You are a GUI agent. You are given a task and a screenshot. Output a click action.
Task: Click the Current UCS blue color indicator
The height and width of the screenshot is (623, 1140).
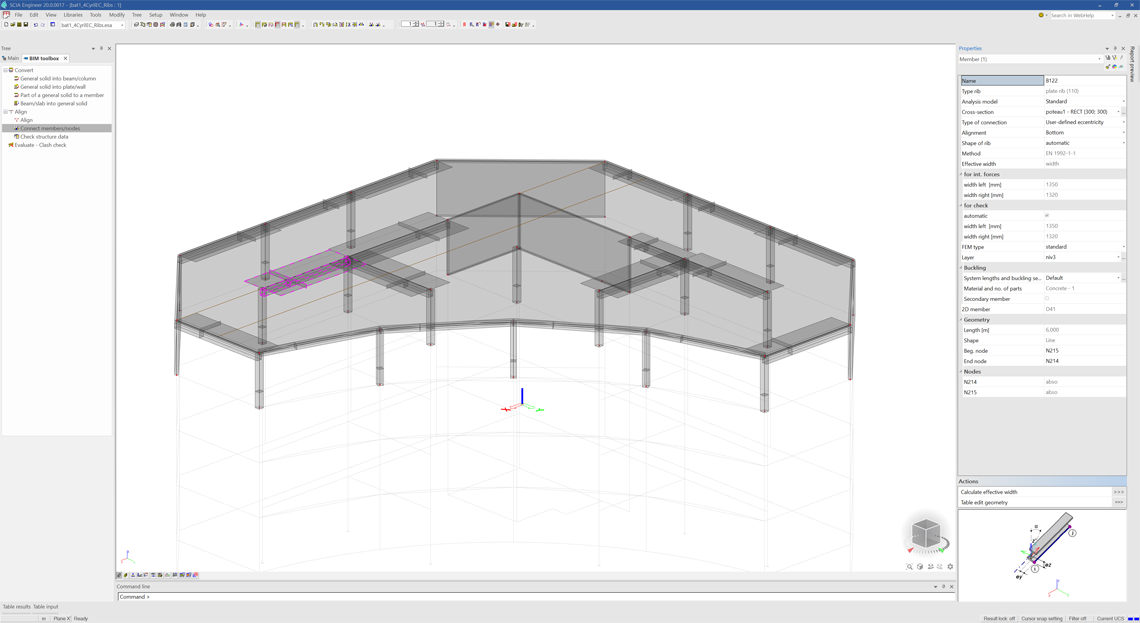(1133, 619)
